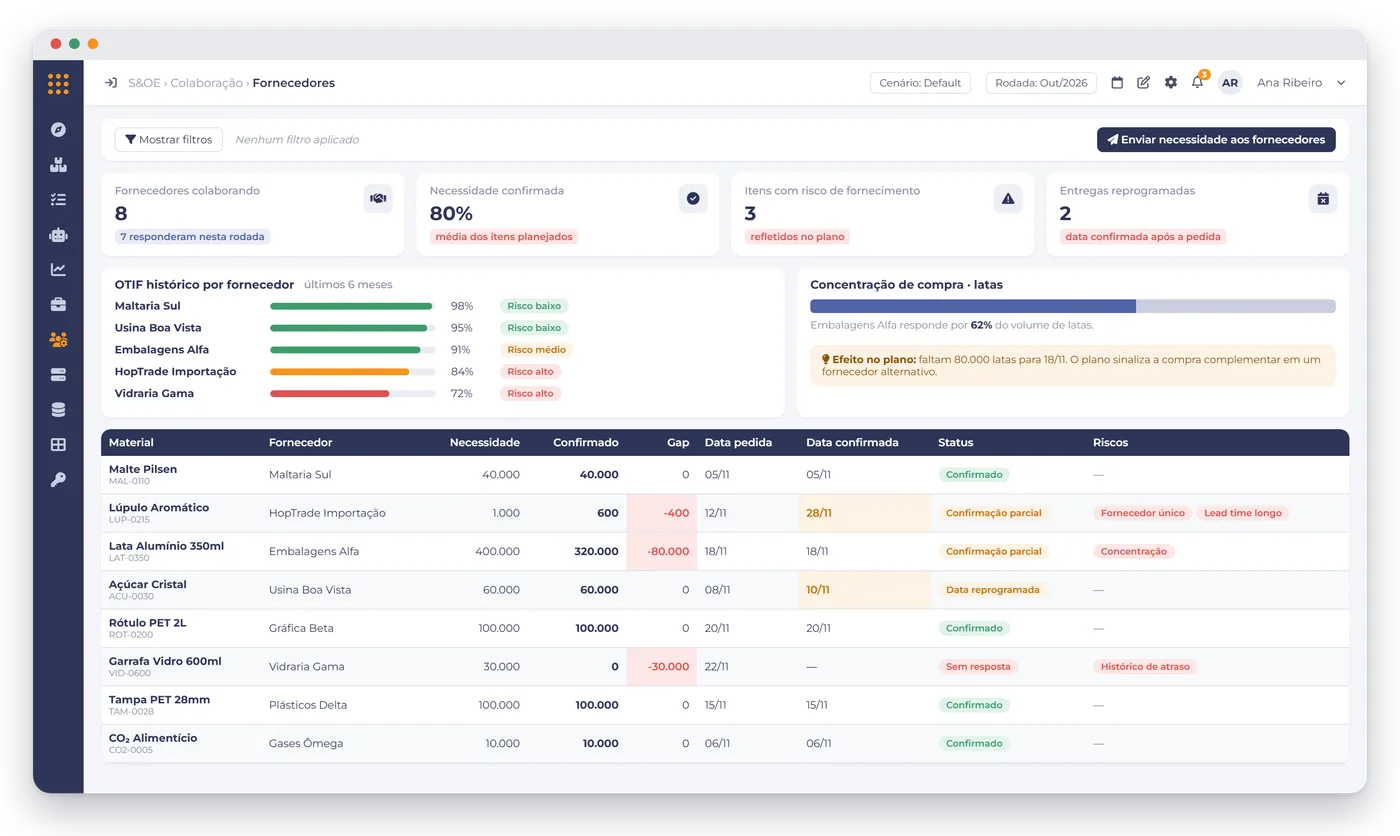The height and width of the screenshot is (836, 1400).
Task: Go to Colaboração in the breadcrumb
Action: point(206,83)
